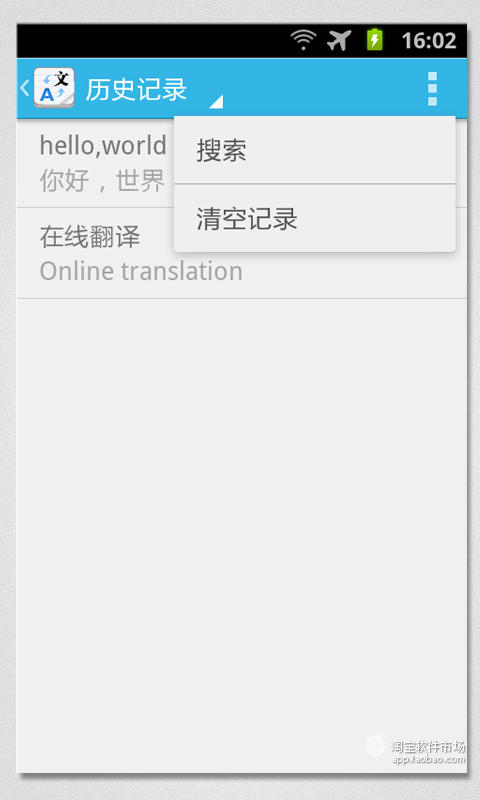Choose 清空记录 in the popup menu

(314, 219)
